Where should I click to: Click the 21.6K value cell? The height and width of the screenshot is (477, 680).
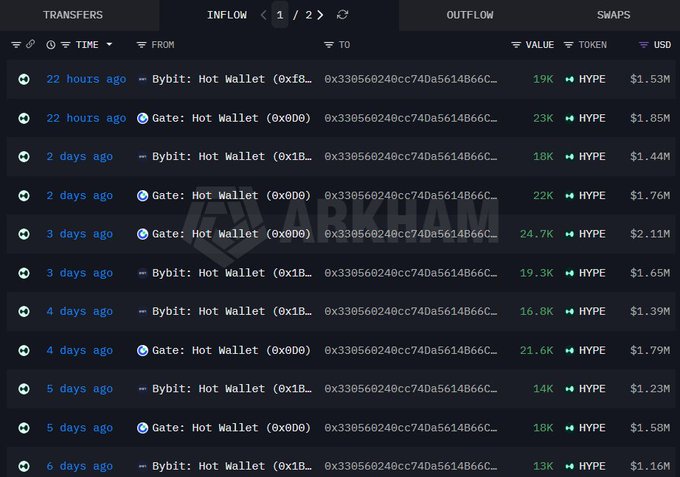tap(536, 350)
